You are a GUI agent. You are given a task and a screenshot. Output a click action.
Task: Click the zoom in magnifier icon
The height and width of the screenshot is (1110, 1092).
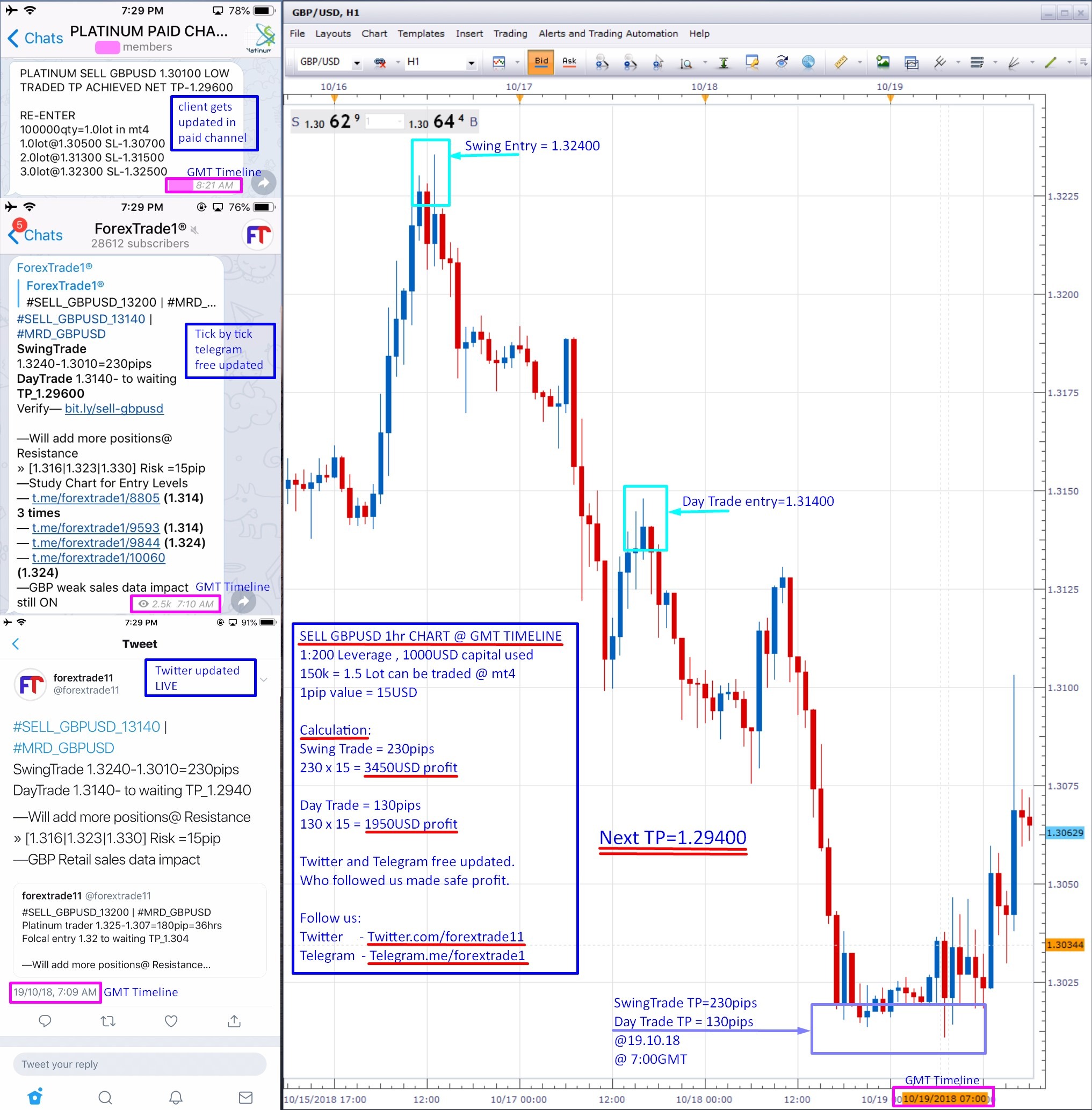602,62
